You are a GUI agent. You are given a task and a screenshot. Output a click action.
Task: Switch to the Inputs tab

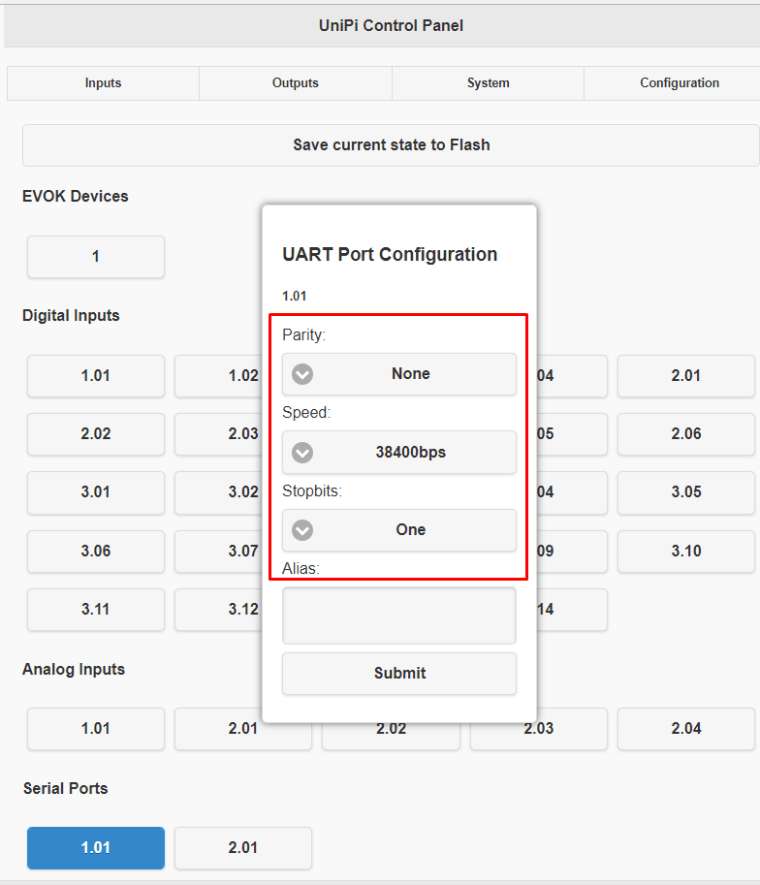pos(103,83)
